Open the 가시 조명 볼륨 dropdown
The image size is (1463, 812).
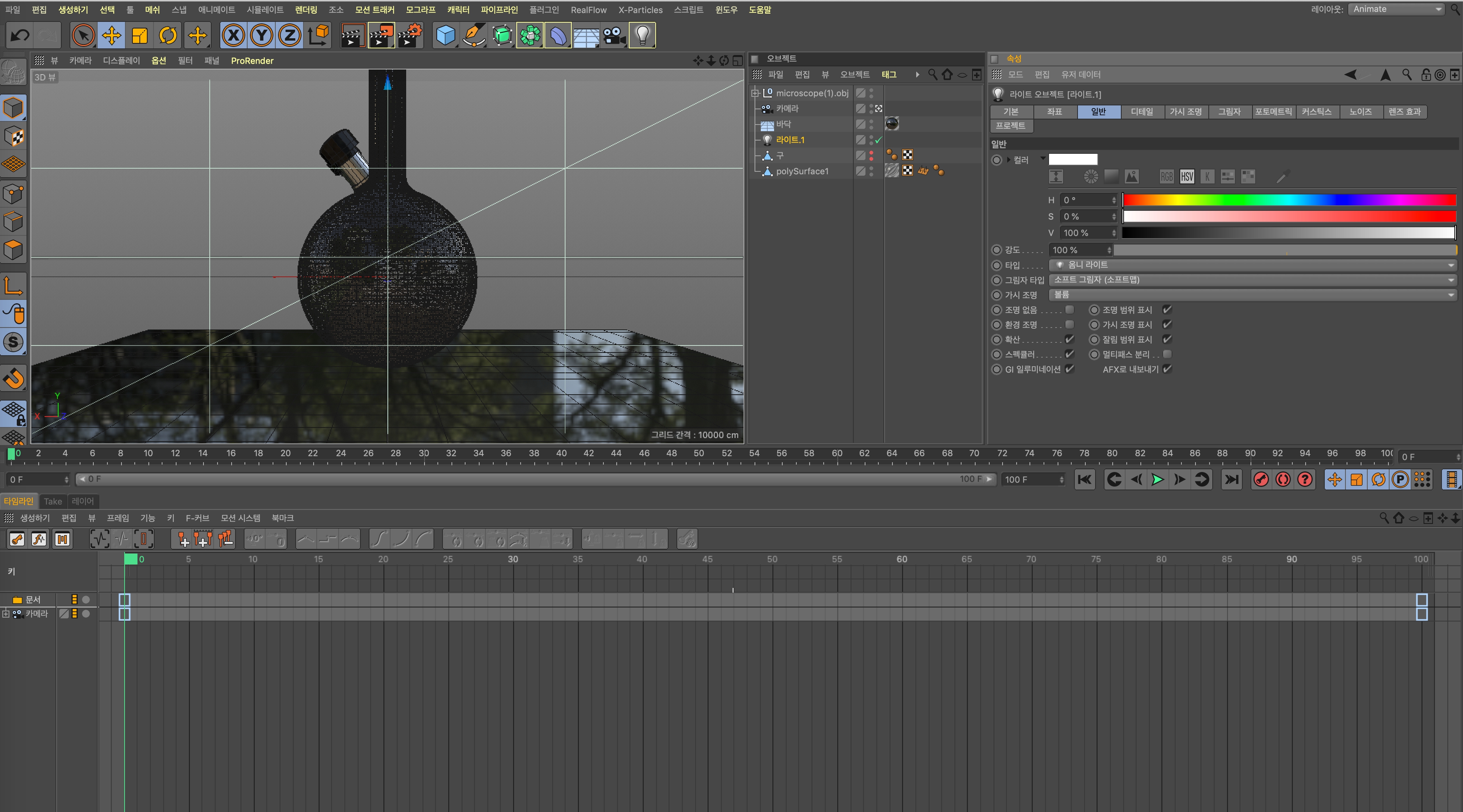point(1253,295)
